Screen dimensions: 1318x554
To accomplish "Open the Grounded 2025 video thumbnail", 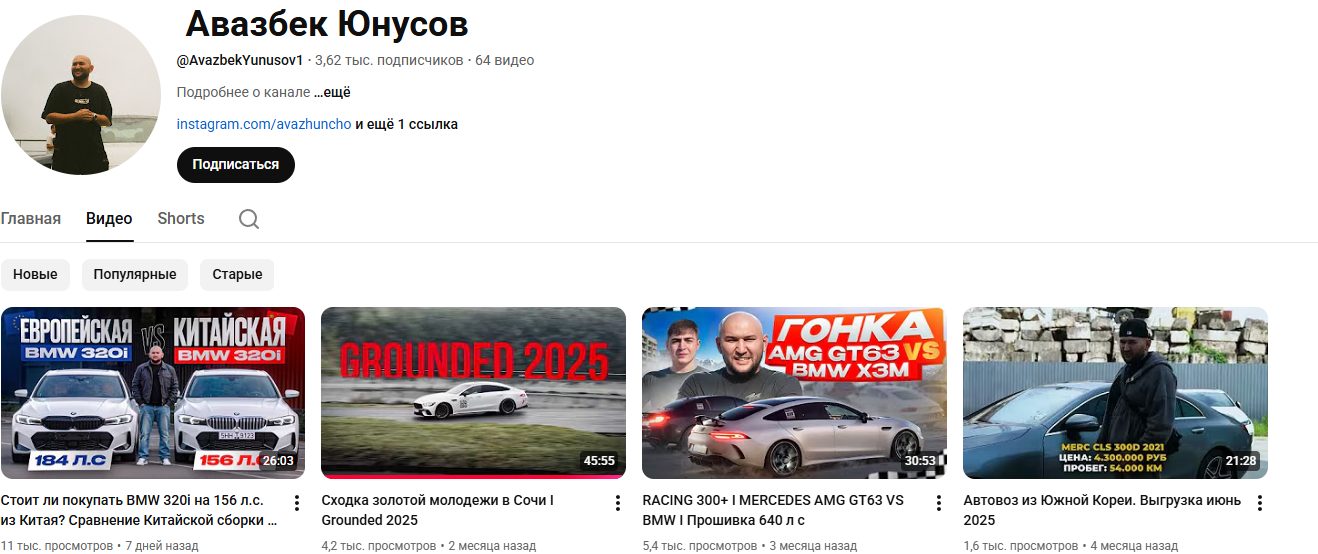I will (x=473, y=393).
